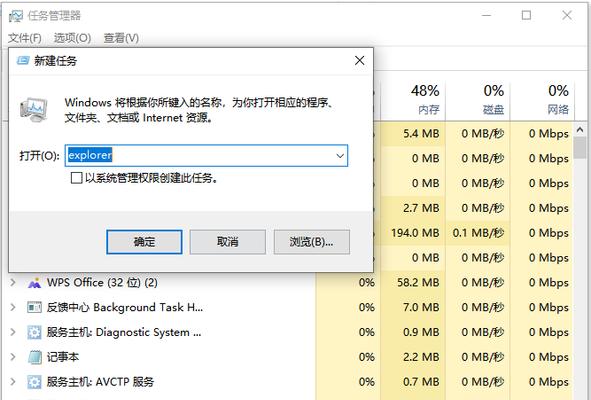Click the Task Manager title bar icon
The image size is (591, 400).
(x=16, y=16)
